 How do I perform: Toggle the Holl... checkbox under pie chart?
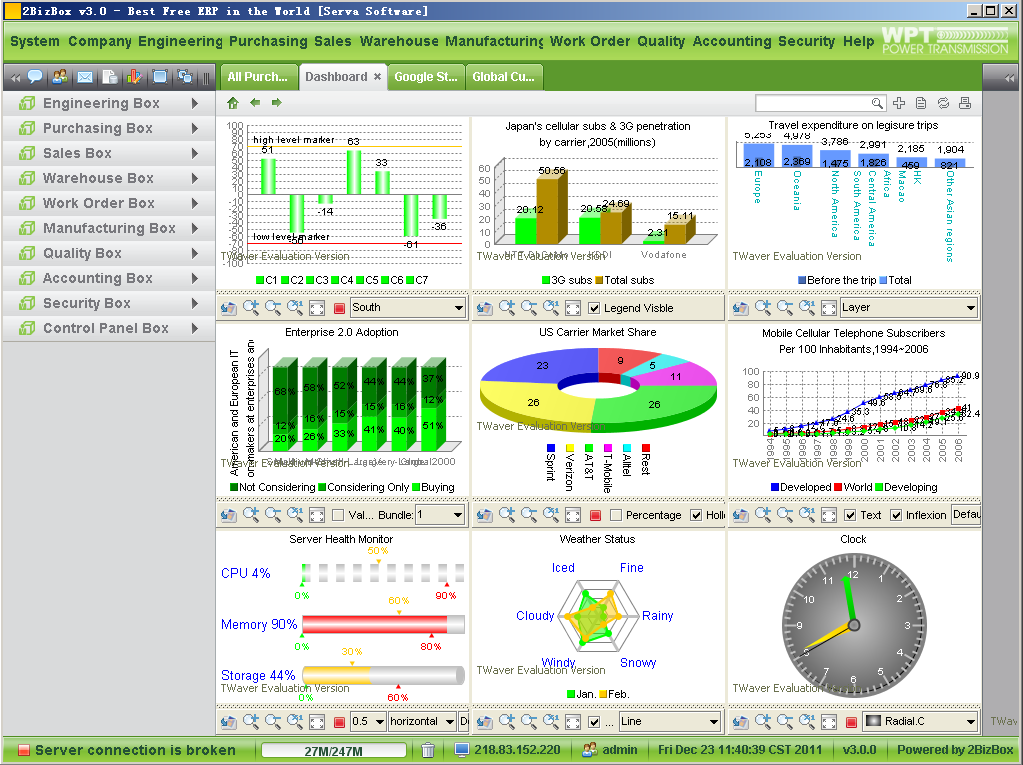[696, 515]
